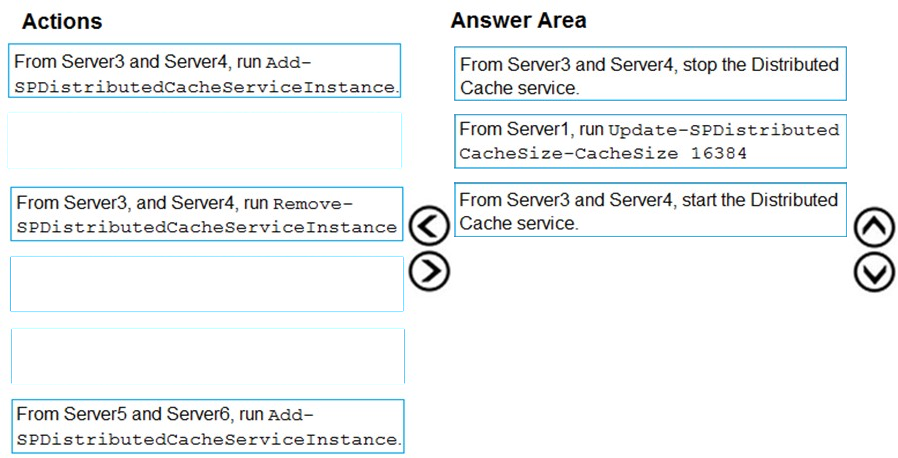
Task: Click the empty slot above Server5 and Server6 action
Action: coord(208,356)
